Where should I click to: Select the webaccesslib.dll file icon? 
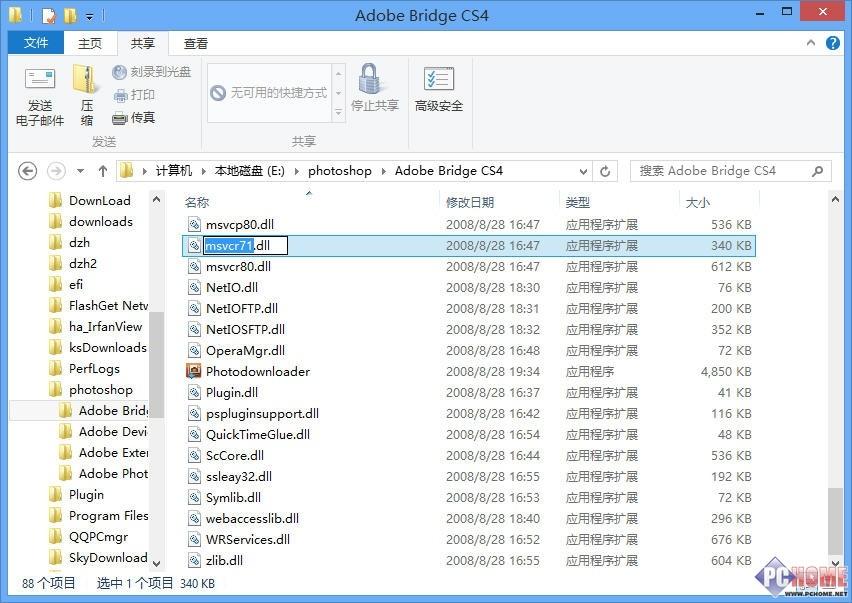tap(195, 519)
